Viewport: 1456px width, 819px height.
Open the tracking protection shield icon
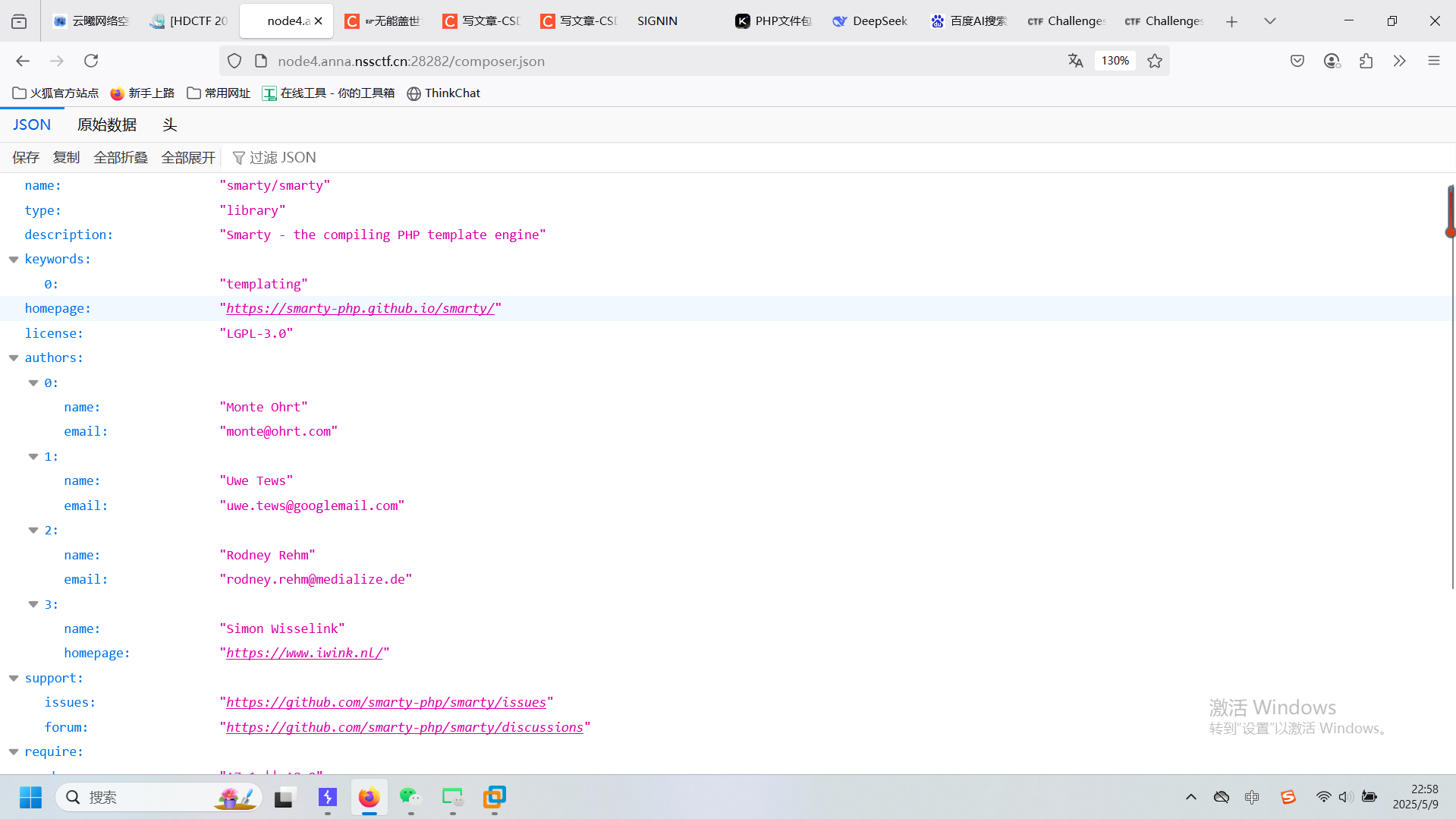[234, 61]
